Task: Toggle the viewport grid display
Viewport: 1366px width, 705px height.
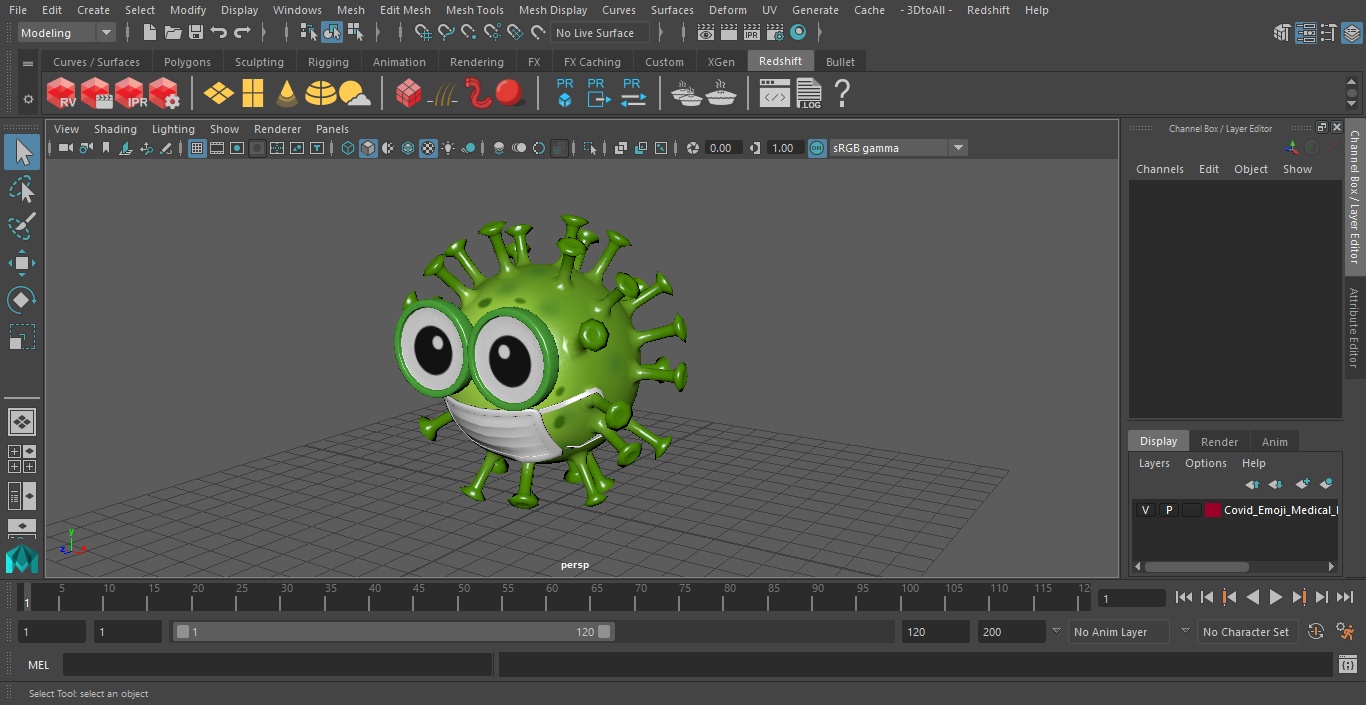Action: (x=197, y=148)
